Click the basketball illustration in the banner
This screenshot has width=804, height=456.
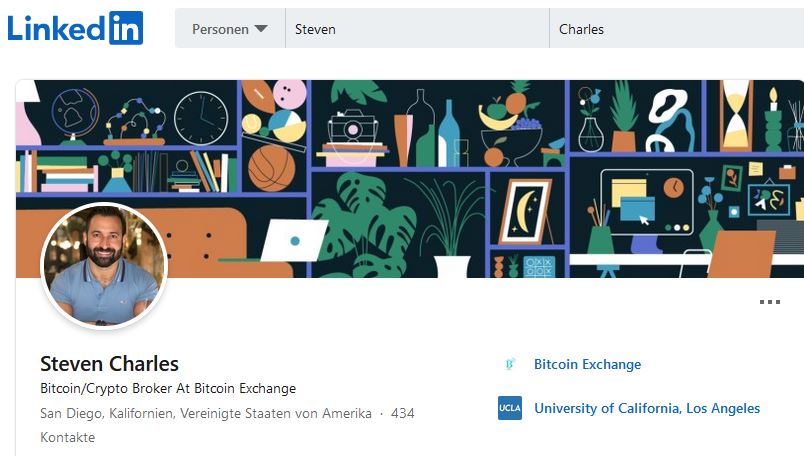tap(272, 168)
